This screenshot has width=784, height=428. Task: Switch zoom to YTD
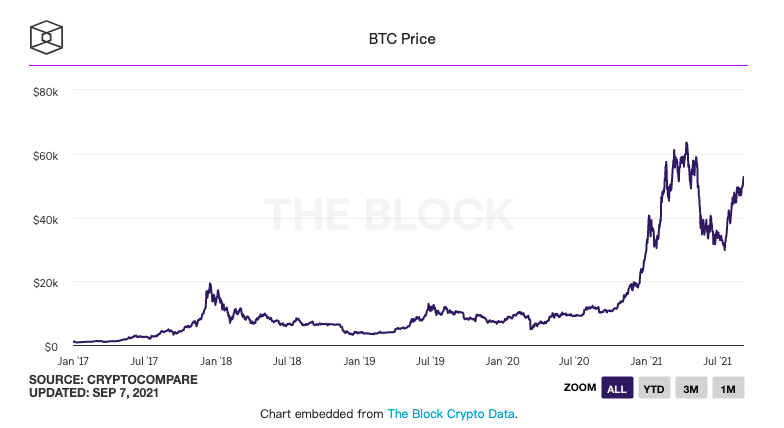pos(654,389)
